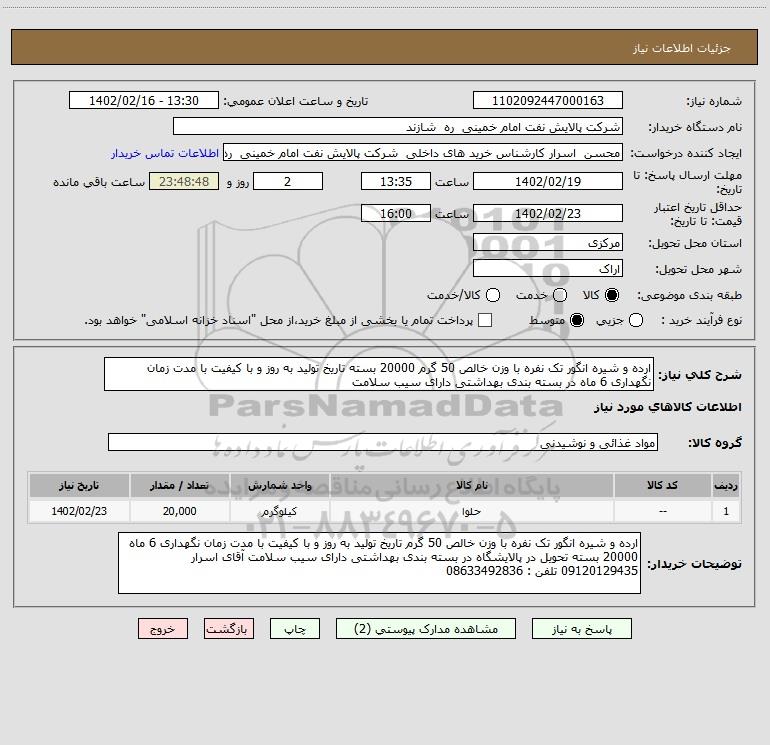Viewport: 770px width, 745px height.
Task: Click row number 1 cell
Action: tap(726, 511)
